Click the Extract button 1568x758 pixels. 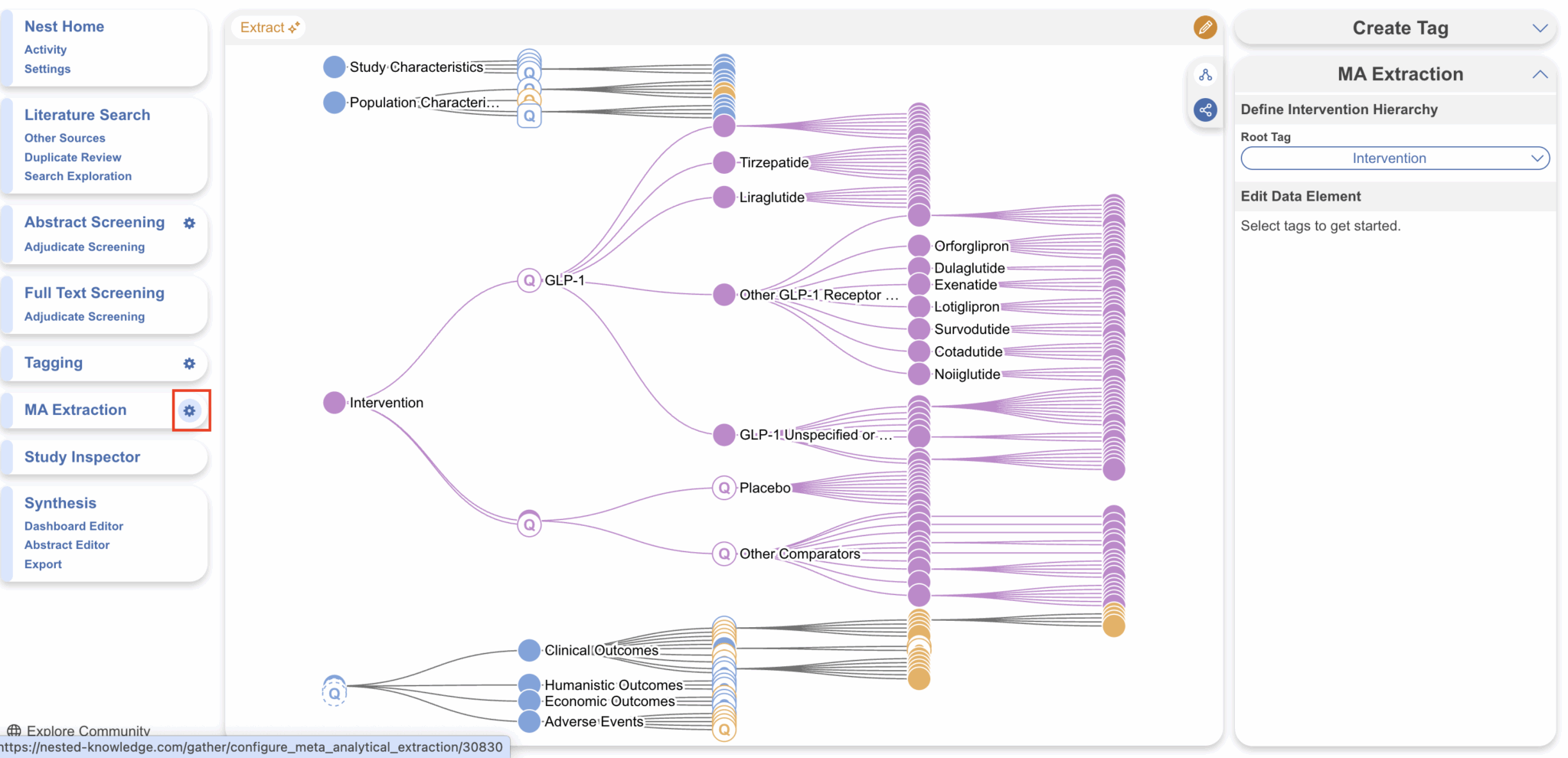click(268, 28)
